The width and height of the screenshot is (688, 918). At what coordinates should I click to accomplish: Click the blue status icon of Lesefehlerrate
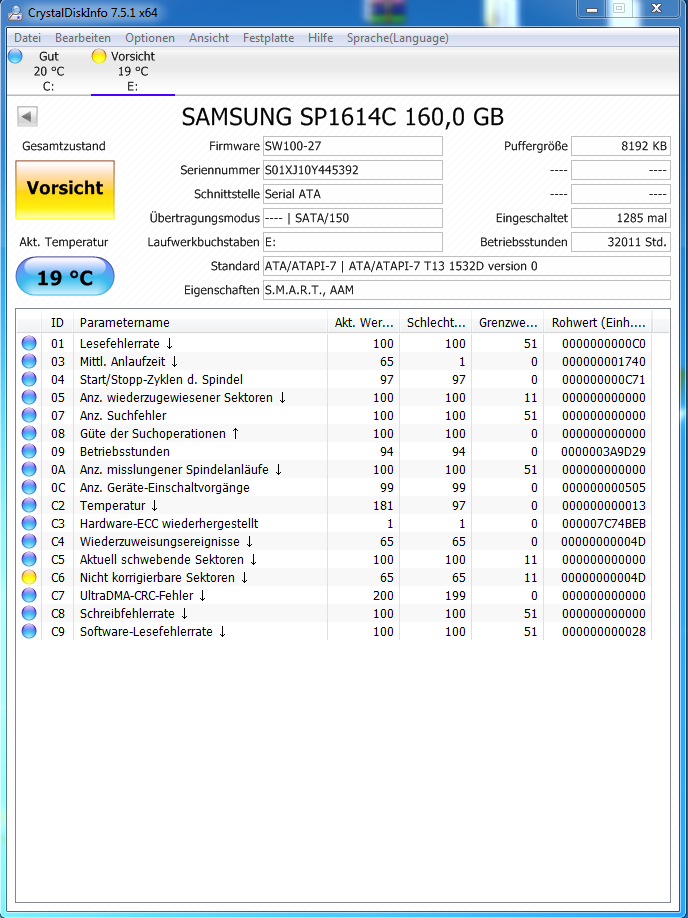pos(29,344)
